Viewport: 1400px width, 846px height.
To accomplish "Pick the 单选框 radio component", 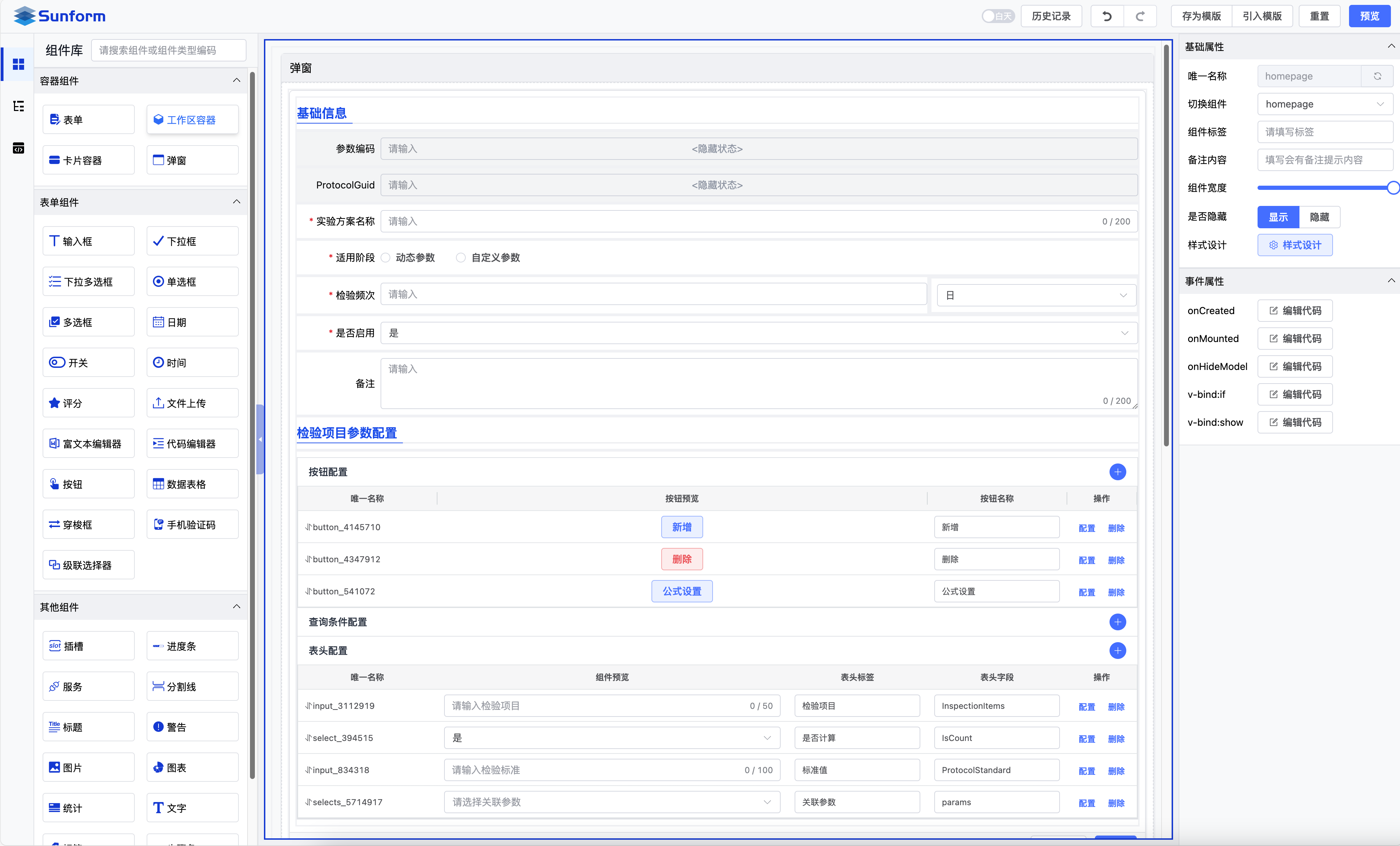I will click(x=192, y=281).
